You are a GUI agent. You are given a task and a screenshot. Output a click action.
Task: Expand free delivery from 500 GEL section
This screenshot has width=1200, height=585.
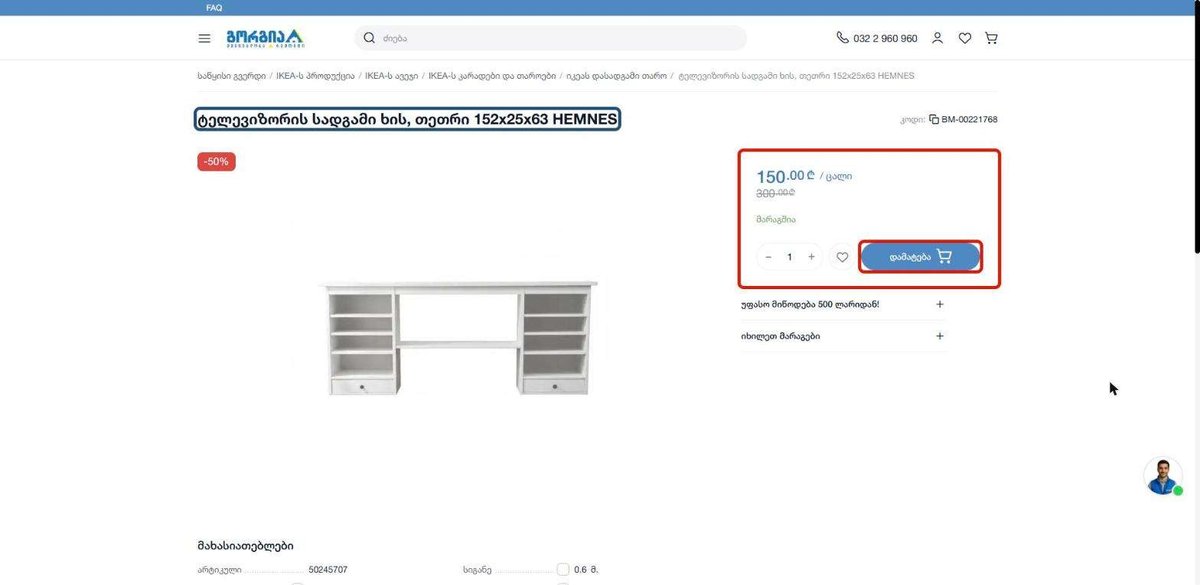(x=842, y=304)
